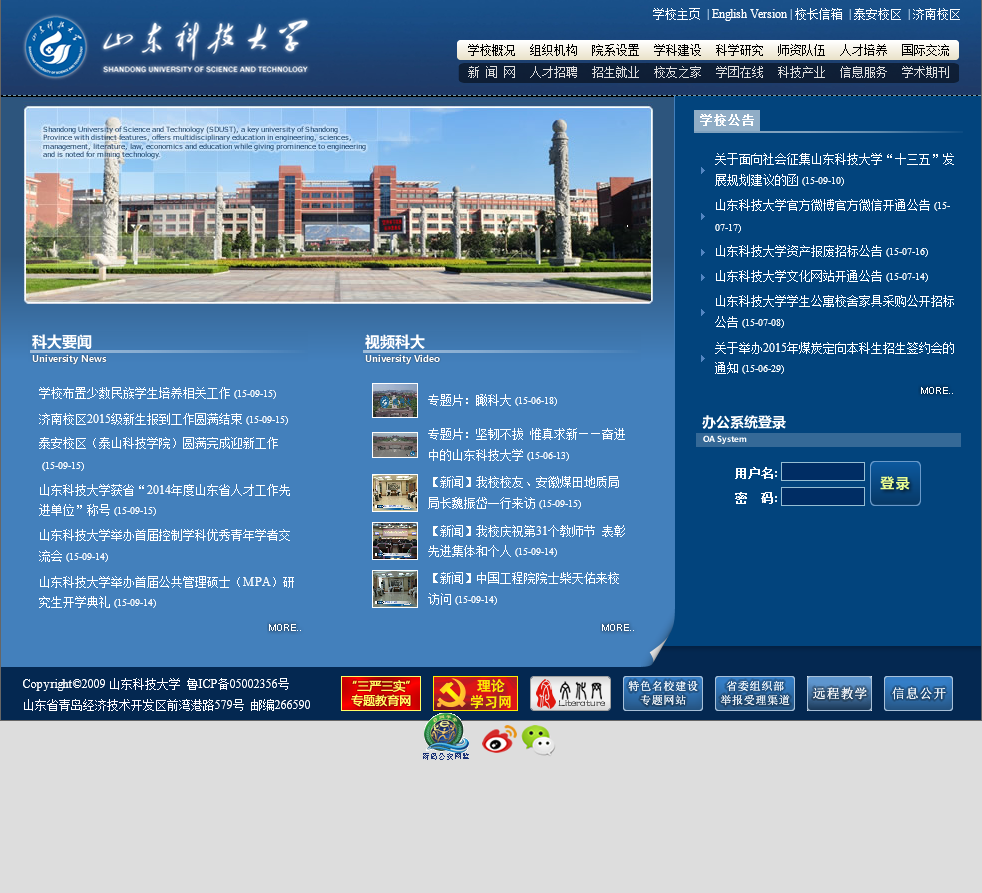Open thumbnail for 坚韧不拔 惟真求新 video
The width and height of the screenshot is (982, 893).
click(x=395, y=445)
